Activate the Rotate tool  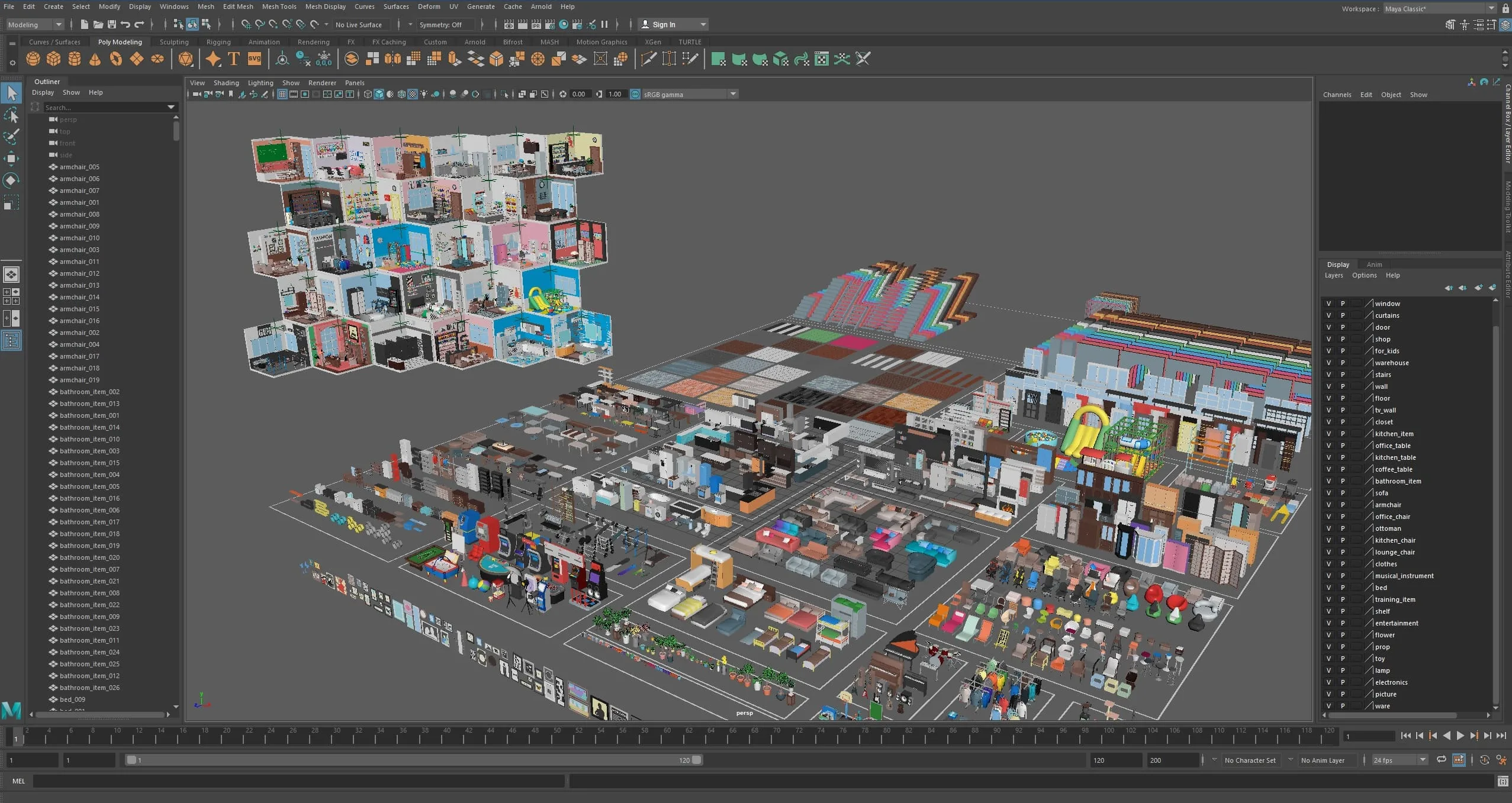12,180
